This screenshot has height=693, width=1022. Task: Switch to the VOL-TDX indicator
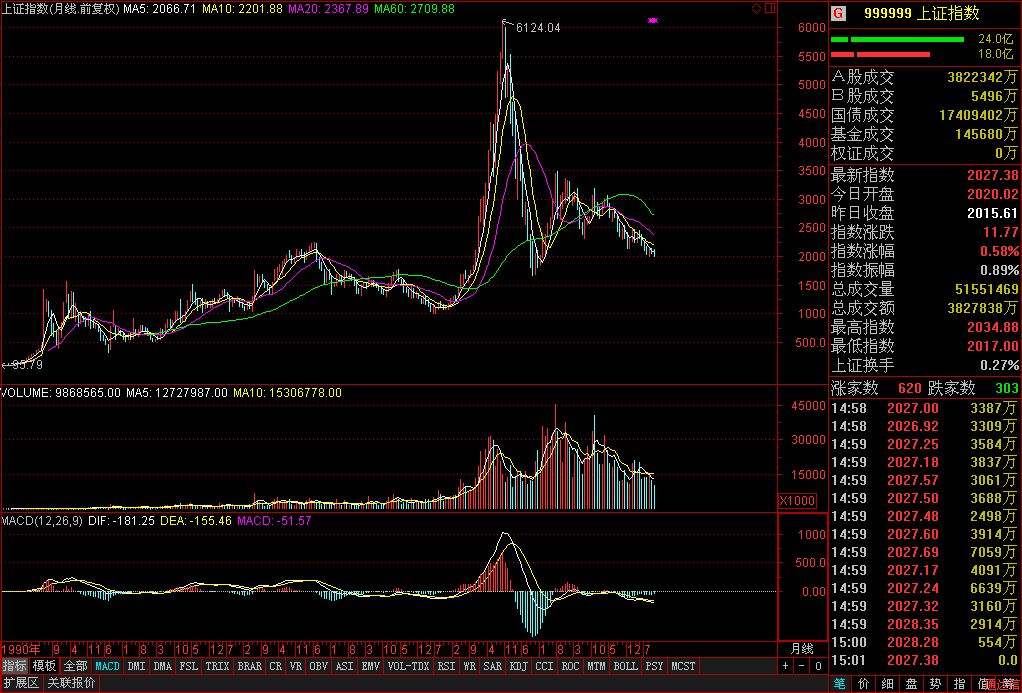coord(409,666)
